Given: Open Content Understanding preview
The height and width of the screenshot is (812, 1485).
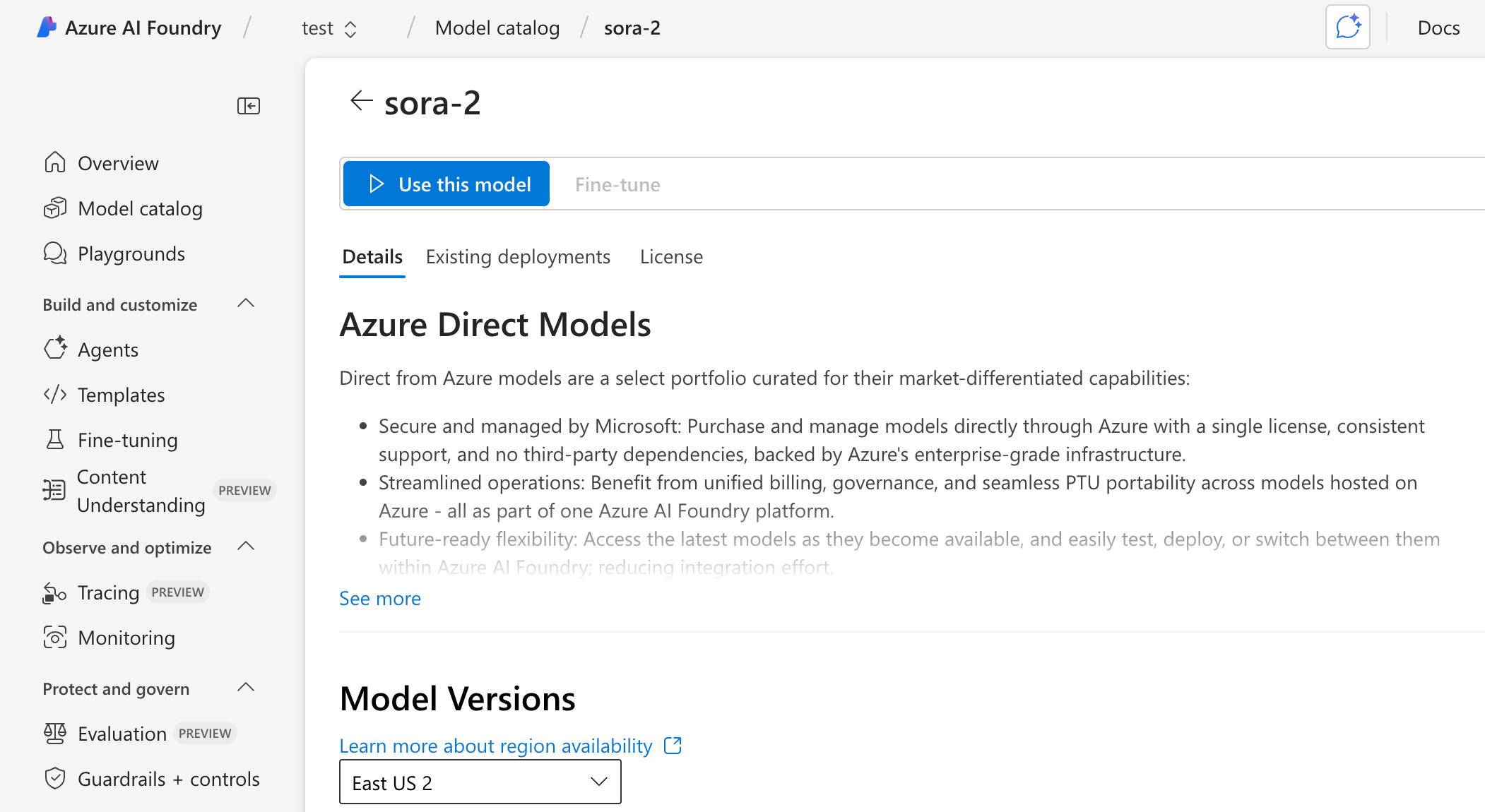Looking at the screenshot, I should [141, 490].
